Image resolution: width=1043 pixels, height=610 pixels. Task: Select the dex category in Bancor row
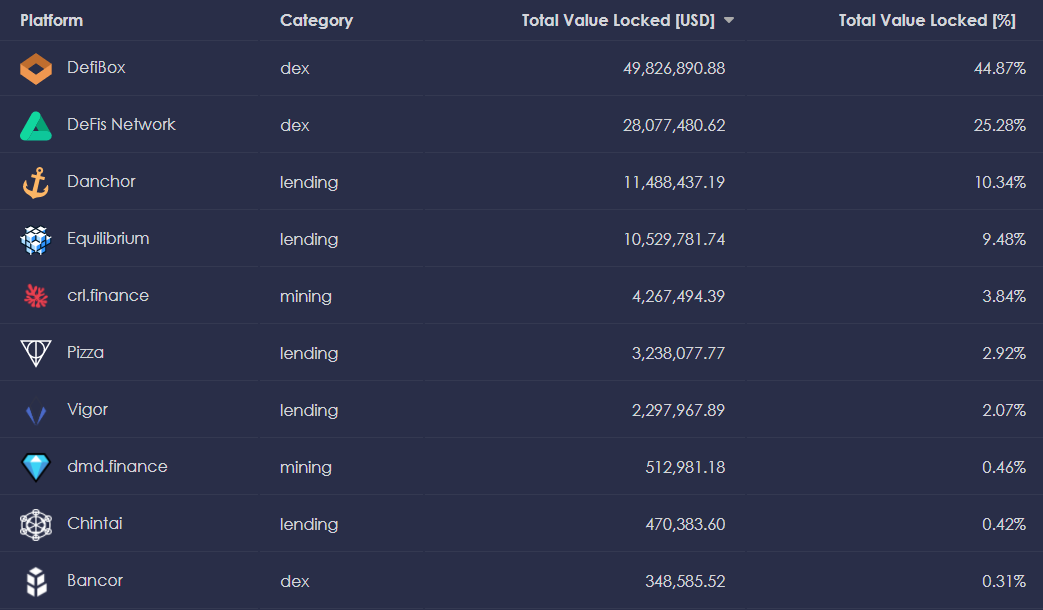click(x=295, y=582)
